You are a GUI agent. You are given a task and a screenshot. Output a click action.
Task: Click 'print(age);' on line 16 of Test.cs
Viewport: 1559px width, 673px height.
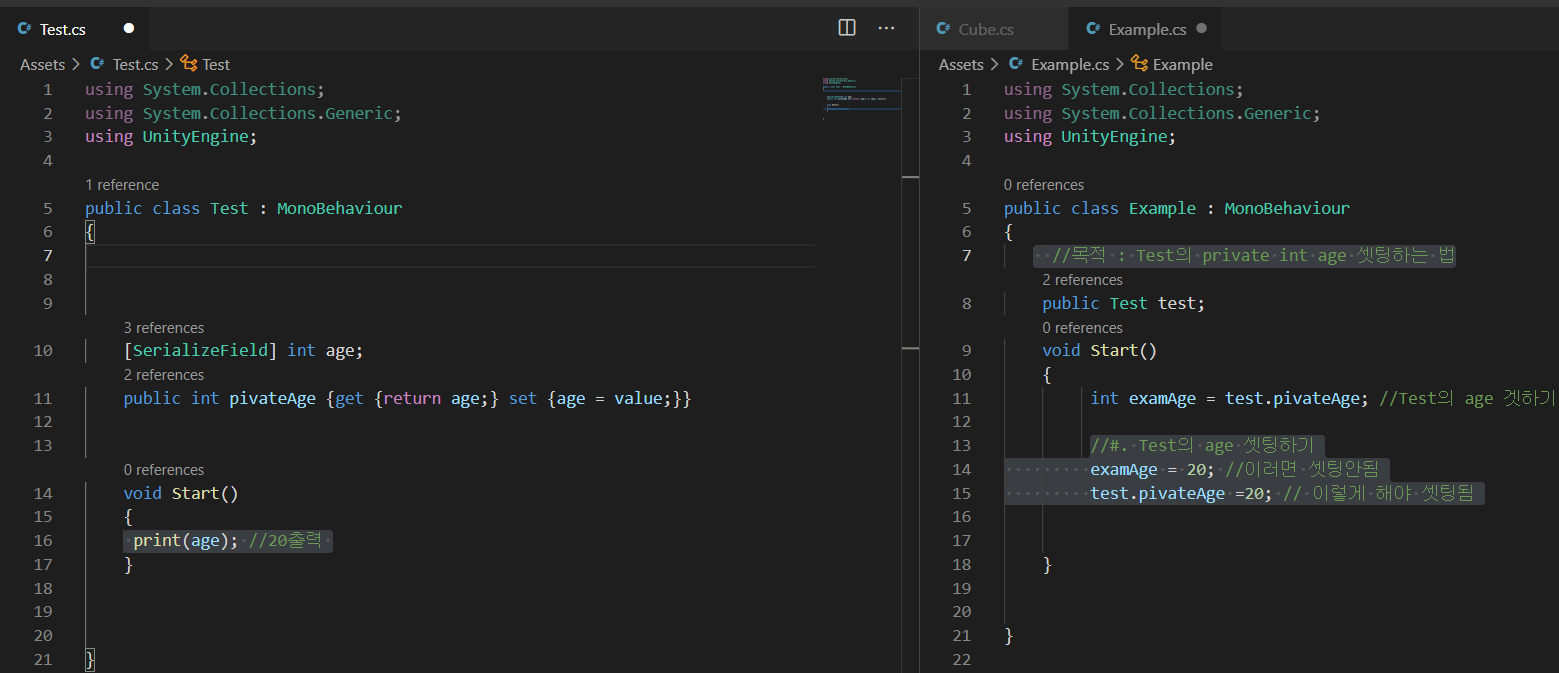click(x=186, y=541)
